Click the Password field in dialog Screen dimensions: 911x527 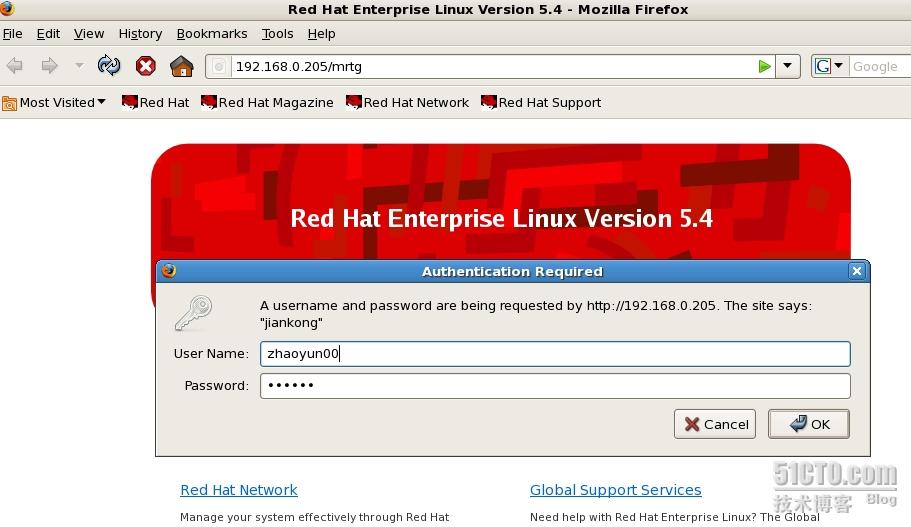(x=555, y=386)
